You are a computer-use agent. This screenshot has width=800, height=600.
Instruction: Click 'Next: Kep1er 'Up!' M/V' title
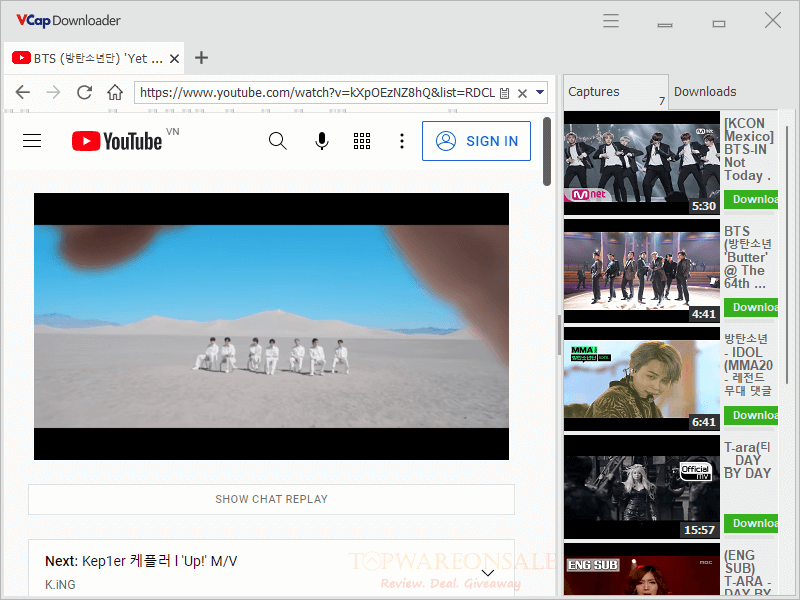pyautogui.click(x=141, y=561)
